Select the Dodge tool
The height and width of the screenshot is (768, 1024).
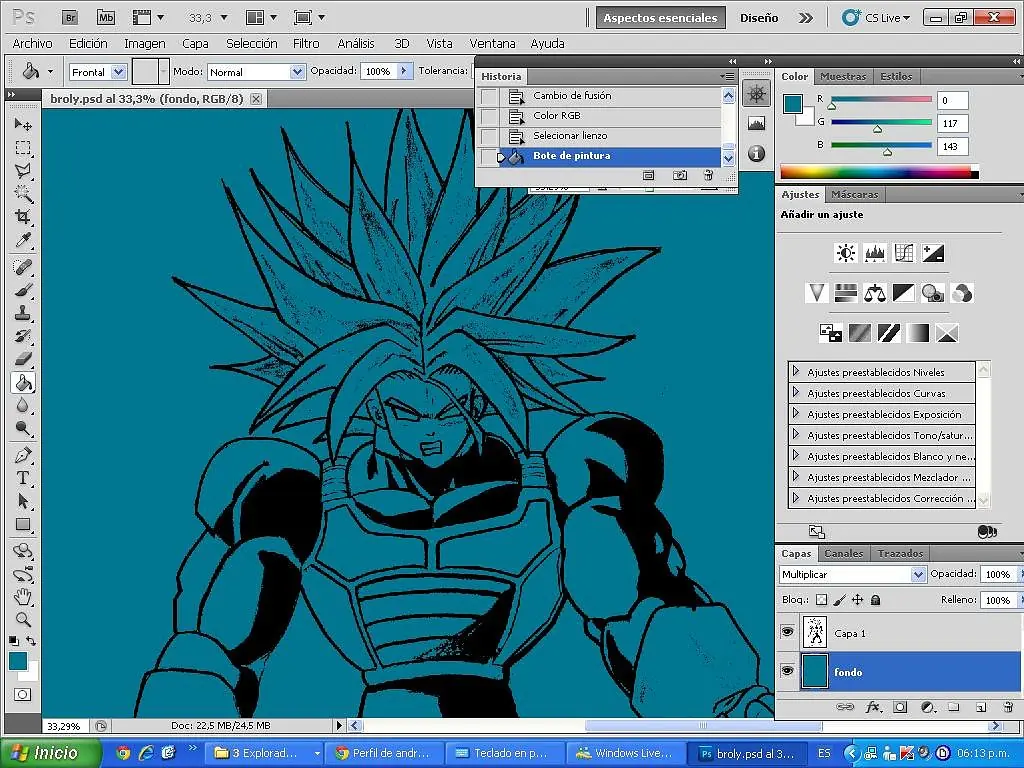coord(23,428)
